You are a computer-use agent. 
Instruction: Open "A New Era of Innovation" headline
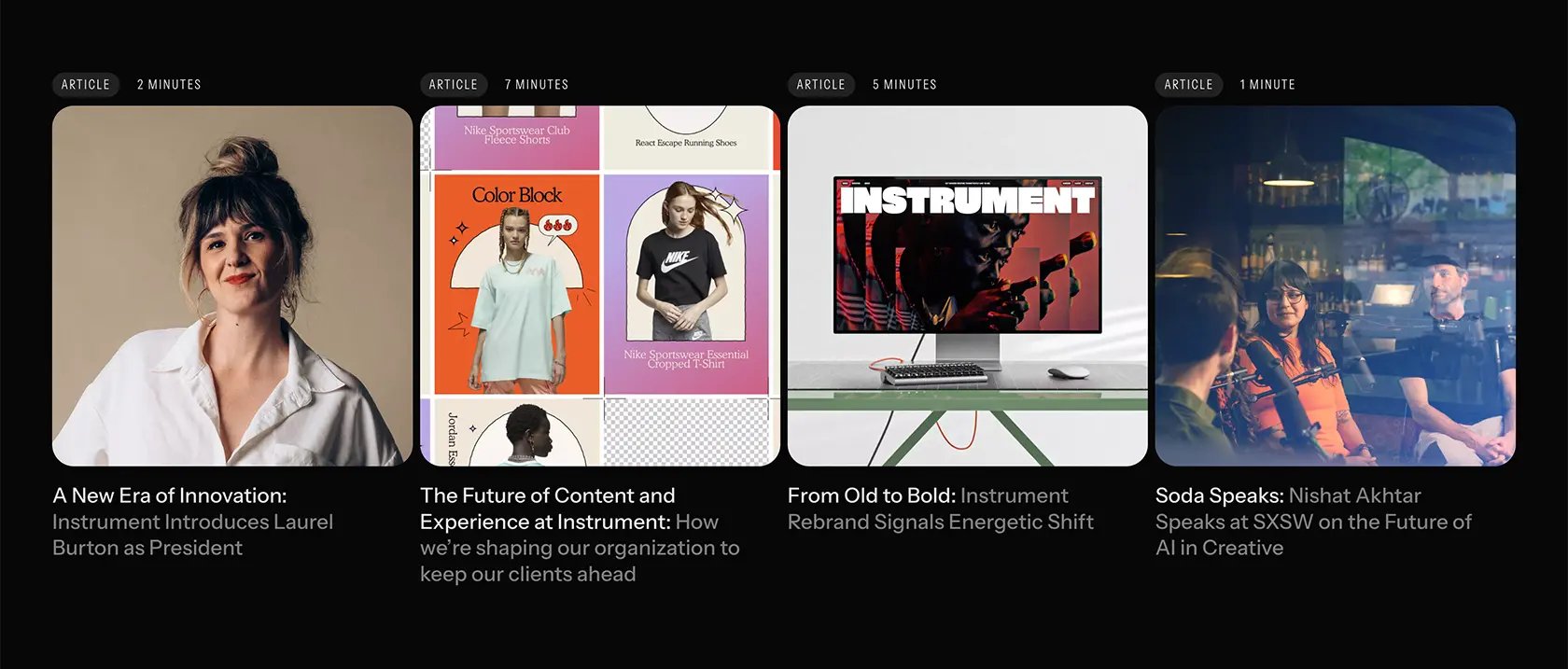[x=170, y=495]
